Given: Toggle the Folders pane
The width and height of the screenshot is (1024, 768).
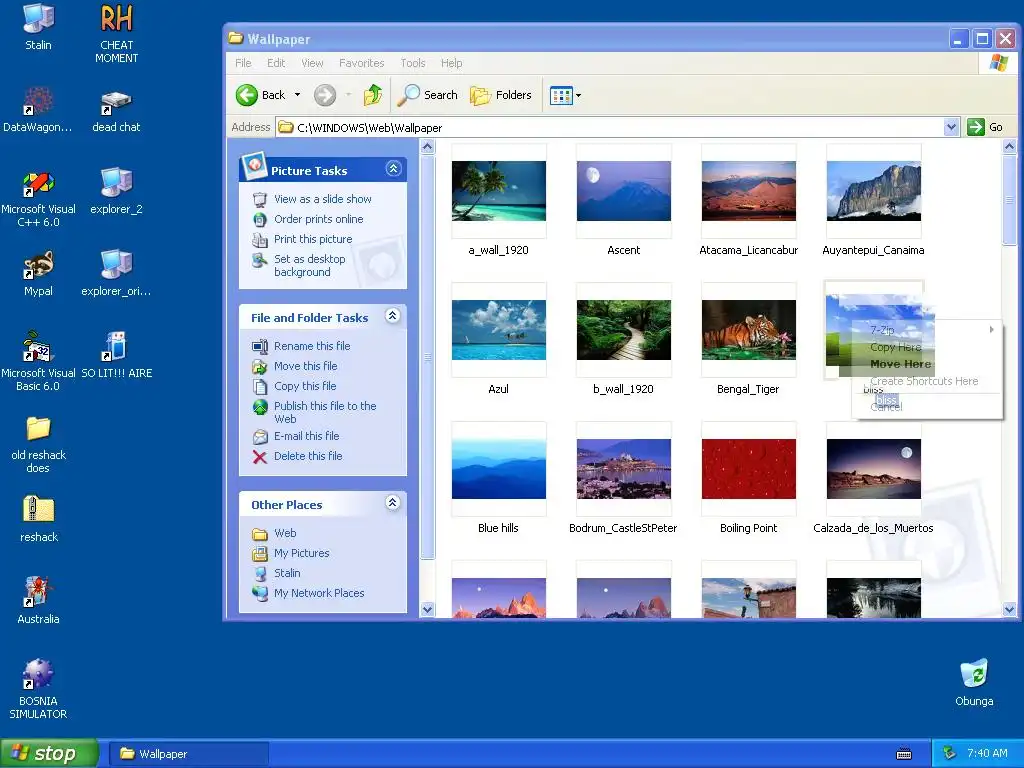Looking at the screenshot, I should coord(501,95).
